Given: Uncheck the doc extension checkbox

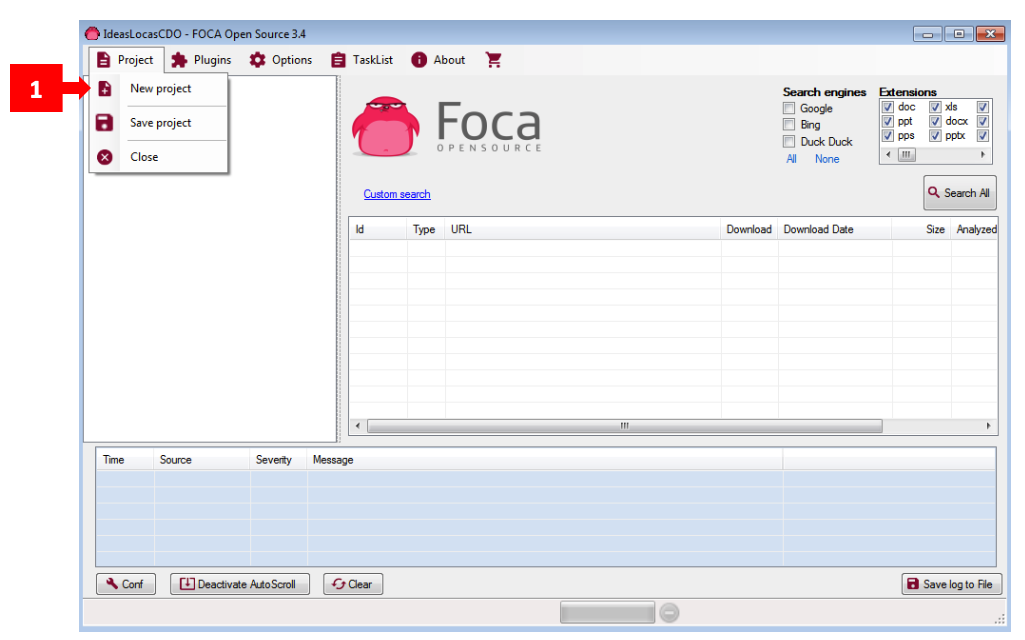Looking at the screenshot, I should click(888, 107).
